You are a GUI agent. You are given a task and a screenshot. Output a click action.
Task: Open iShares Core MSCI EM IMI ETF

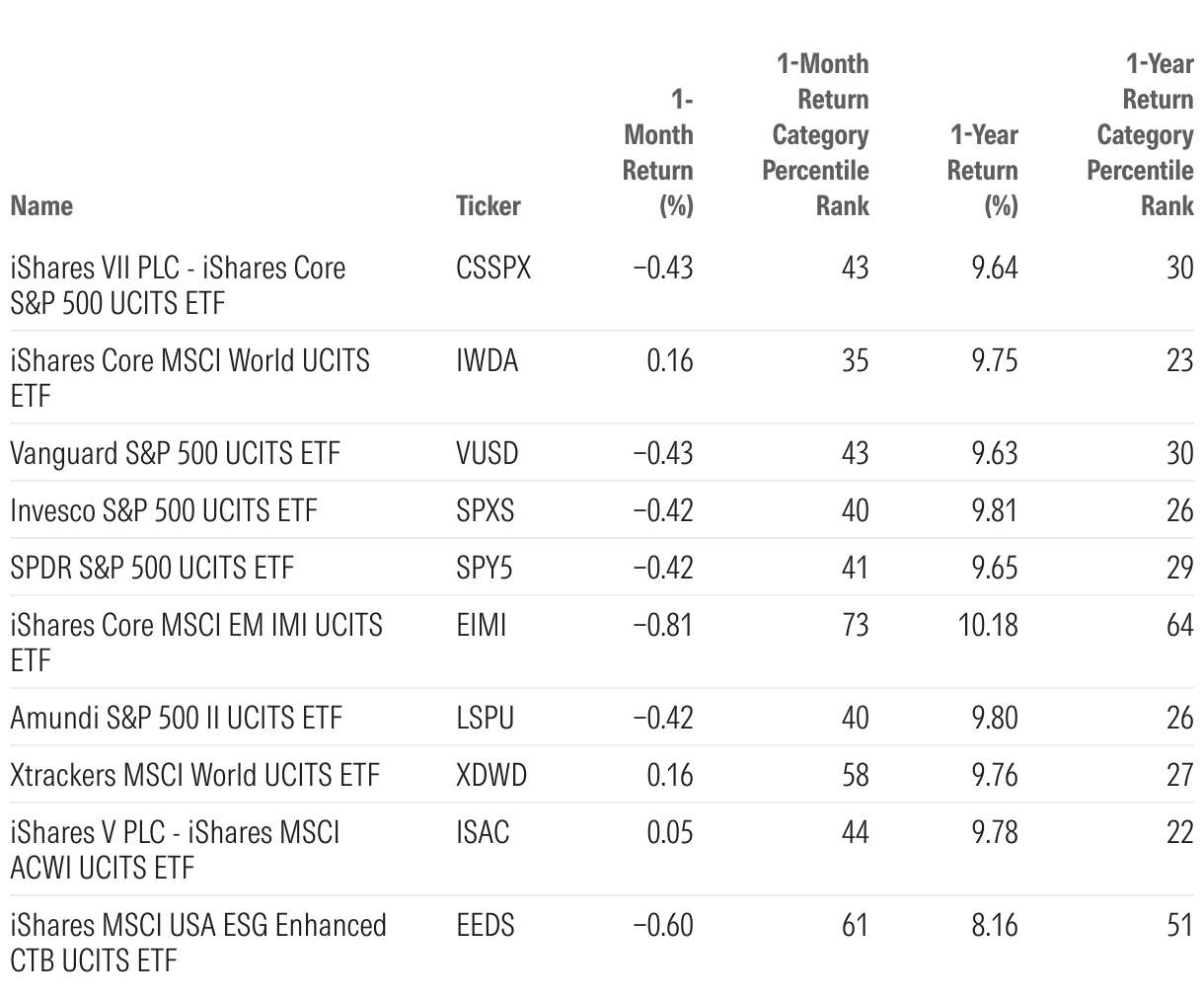[195, 642]
